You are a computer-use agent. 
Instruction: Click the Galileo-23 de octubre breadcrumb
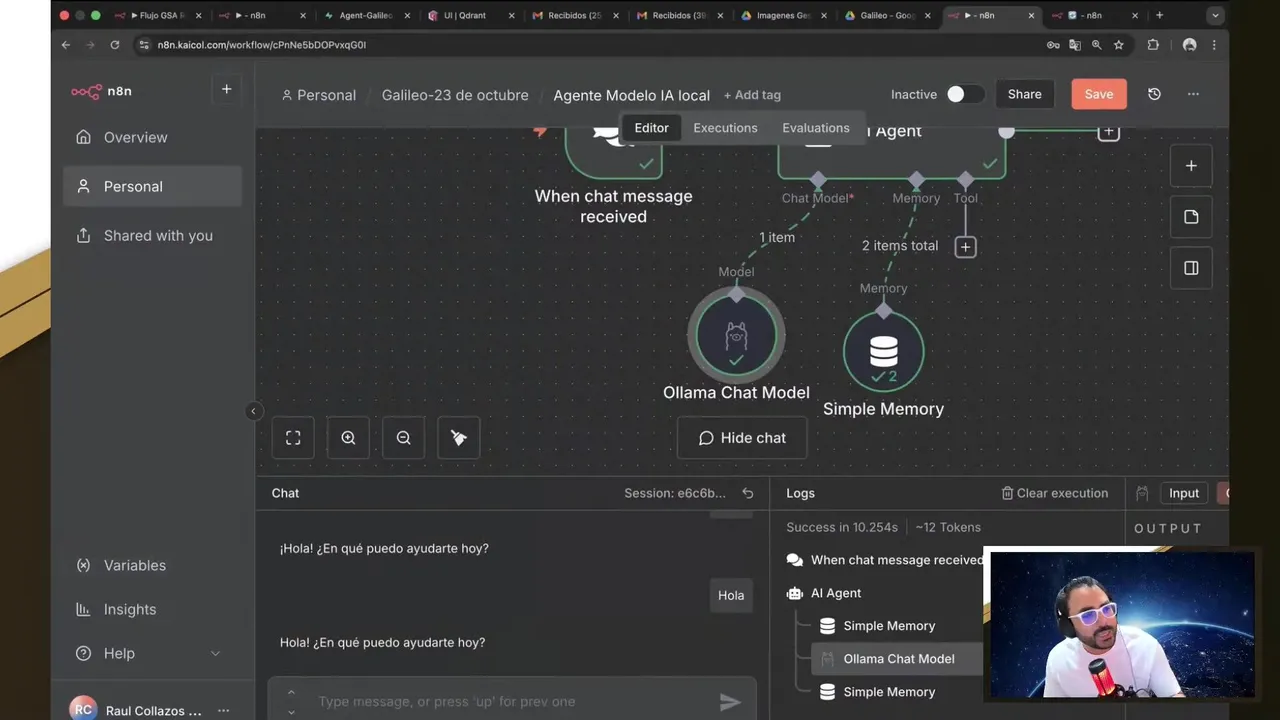pyautogui.click(x=455, y=95)
